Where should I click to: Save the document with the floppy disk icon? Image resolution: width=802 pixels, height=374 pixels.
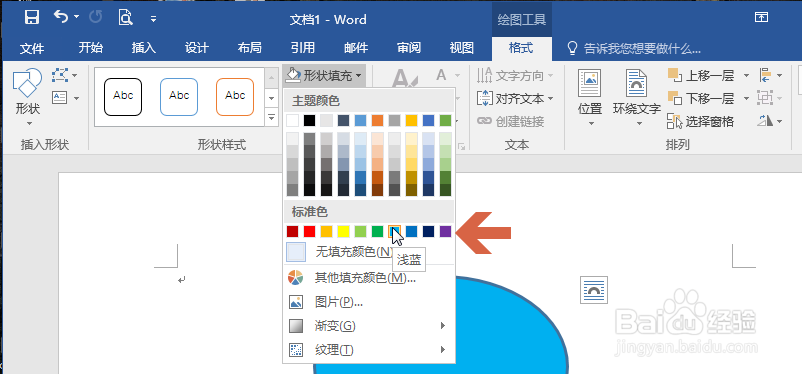click(32, 18)
